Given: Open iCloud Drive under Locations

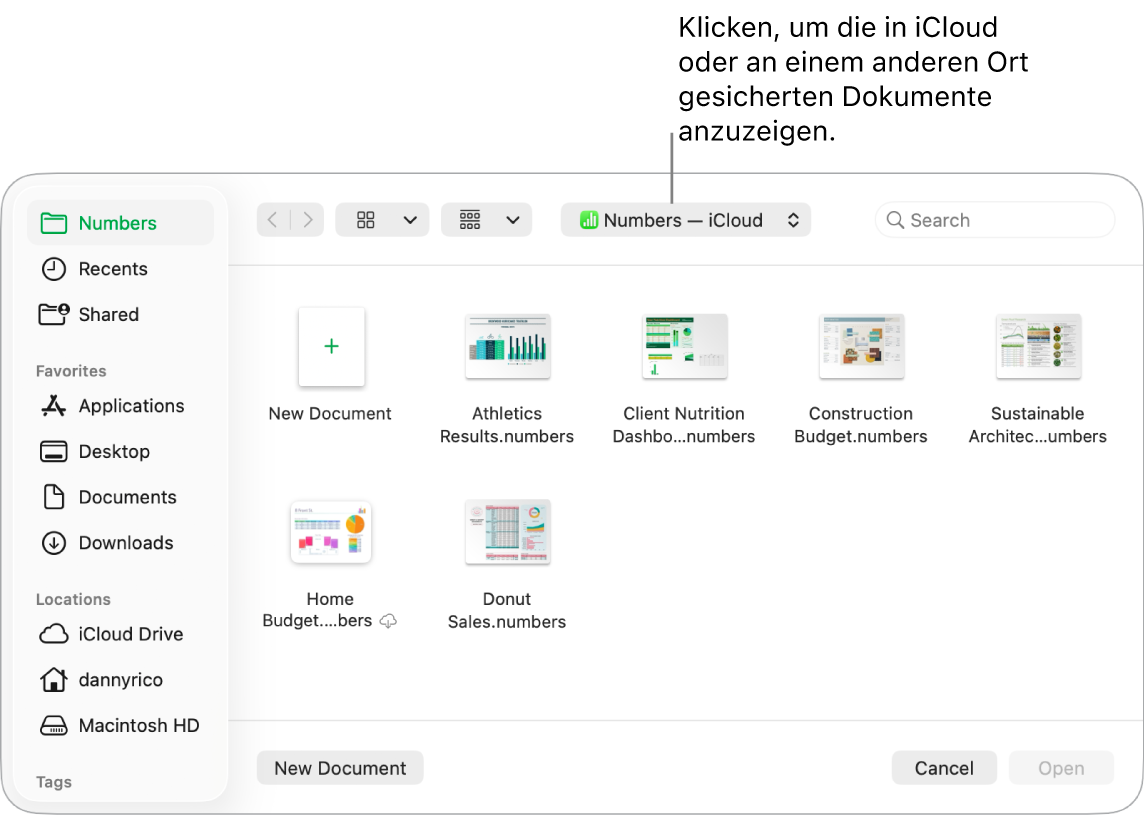Looking at the screenshot, I should (130, 634).
